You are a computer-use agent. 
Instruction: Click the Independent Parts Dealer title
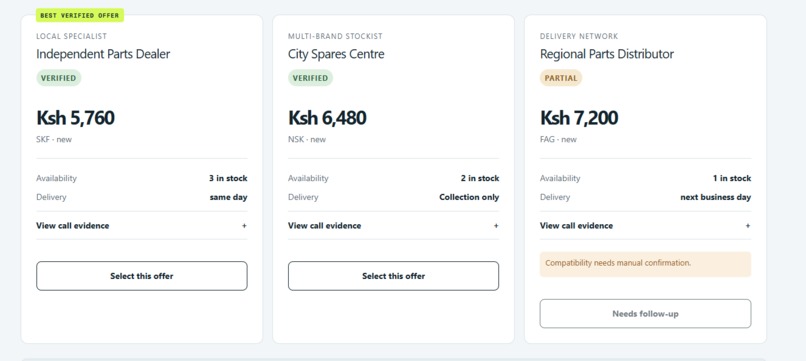click(103, 54)
